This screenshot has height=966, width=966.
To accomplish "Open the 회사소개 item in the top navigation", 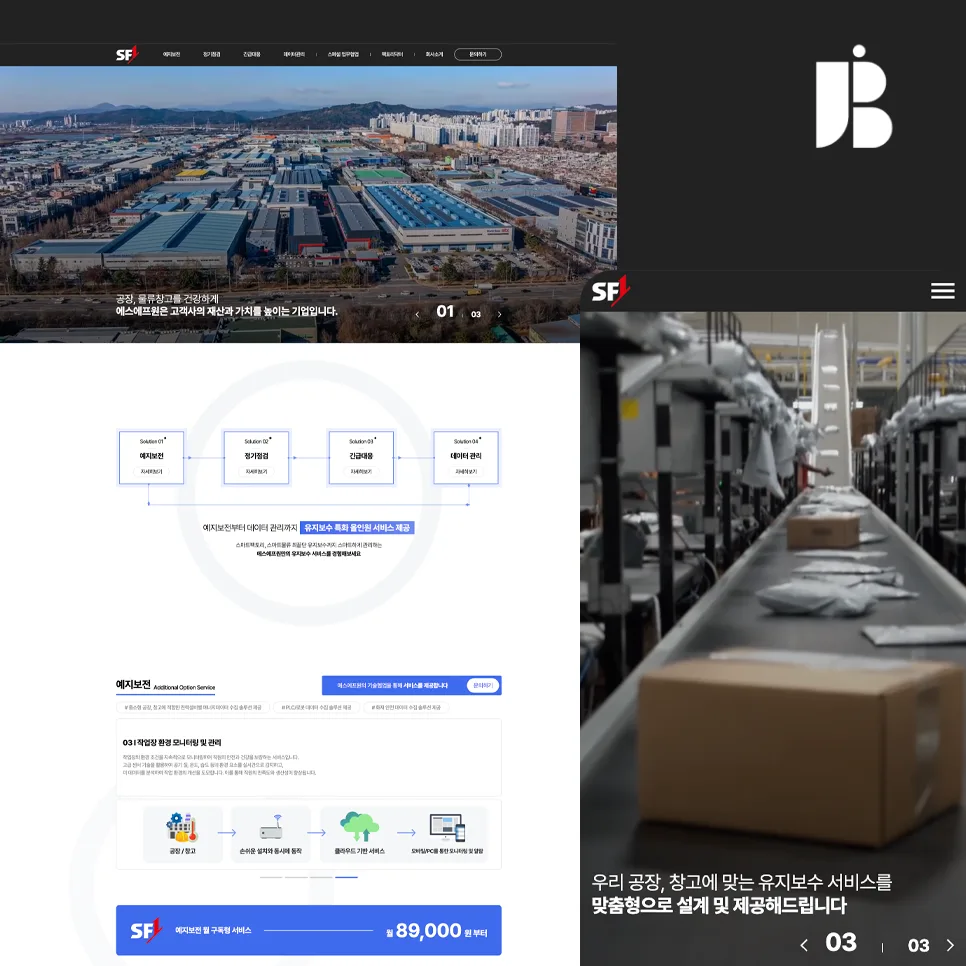I will 434,54.
